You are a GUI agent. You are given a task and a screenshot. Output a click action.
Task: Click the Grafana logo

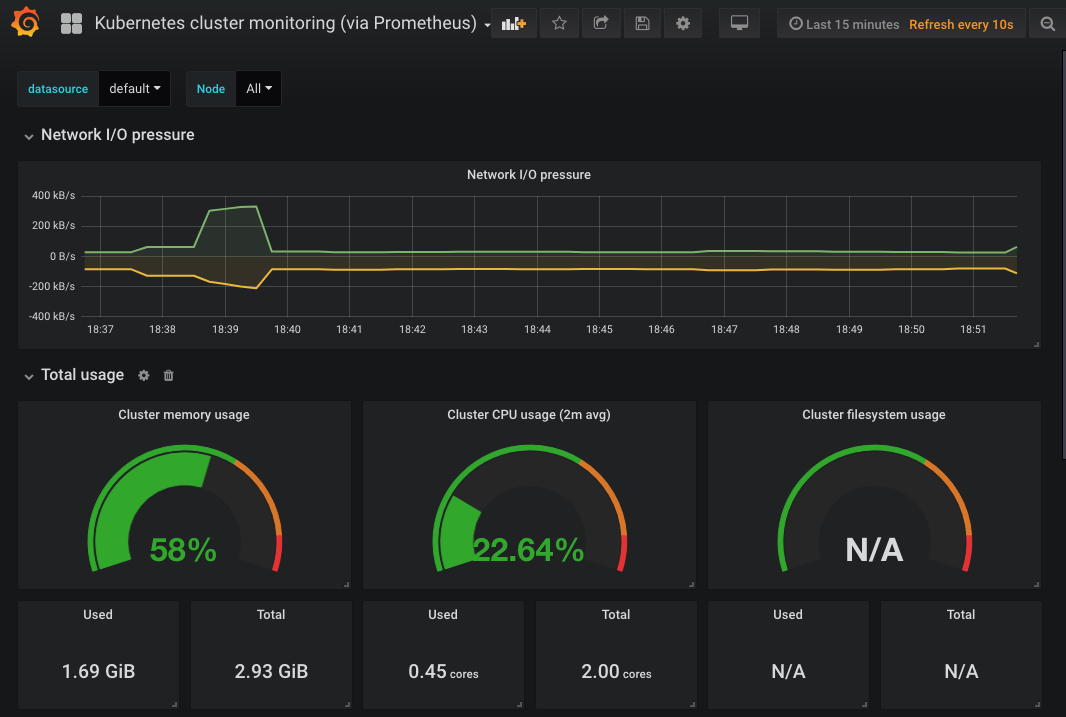click(x=25, y=22)
